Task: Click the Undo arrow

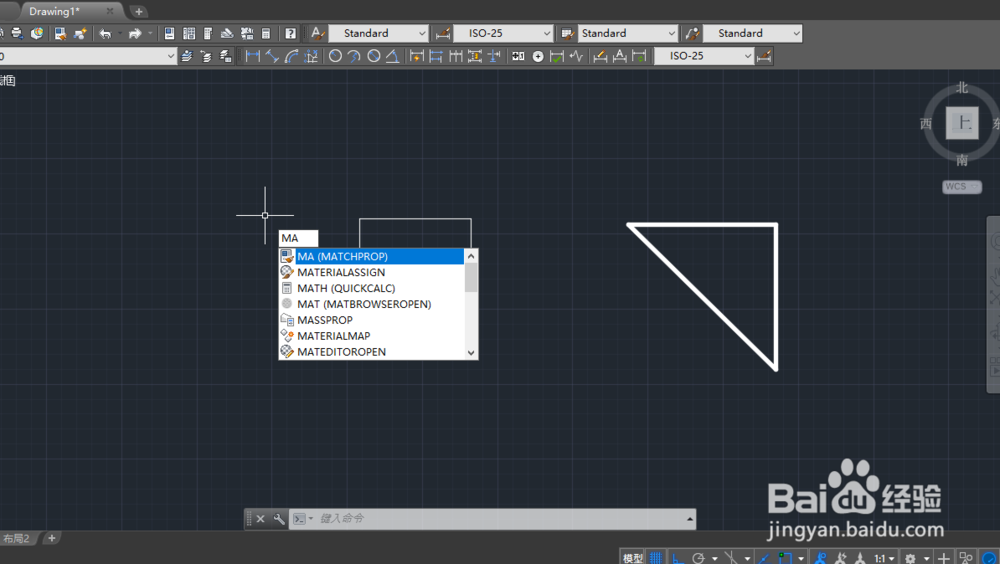Action: [106, 34]
